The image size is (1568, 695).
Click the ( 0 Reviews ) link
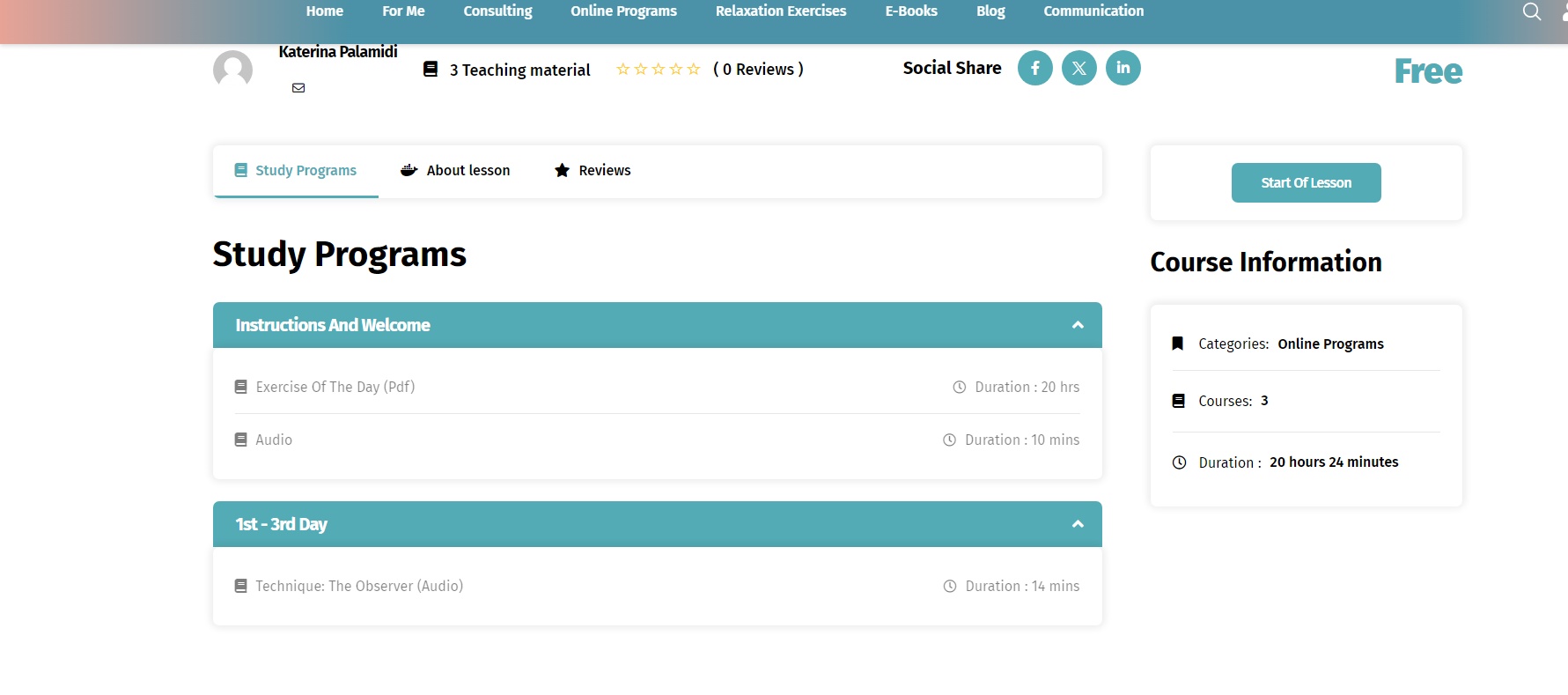click(758, 69)
